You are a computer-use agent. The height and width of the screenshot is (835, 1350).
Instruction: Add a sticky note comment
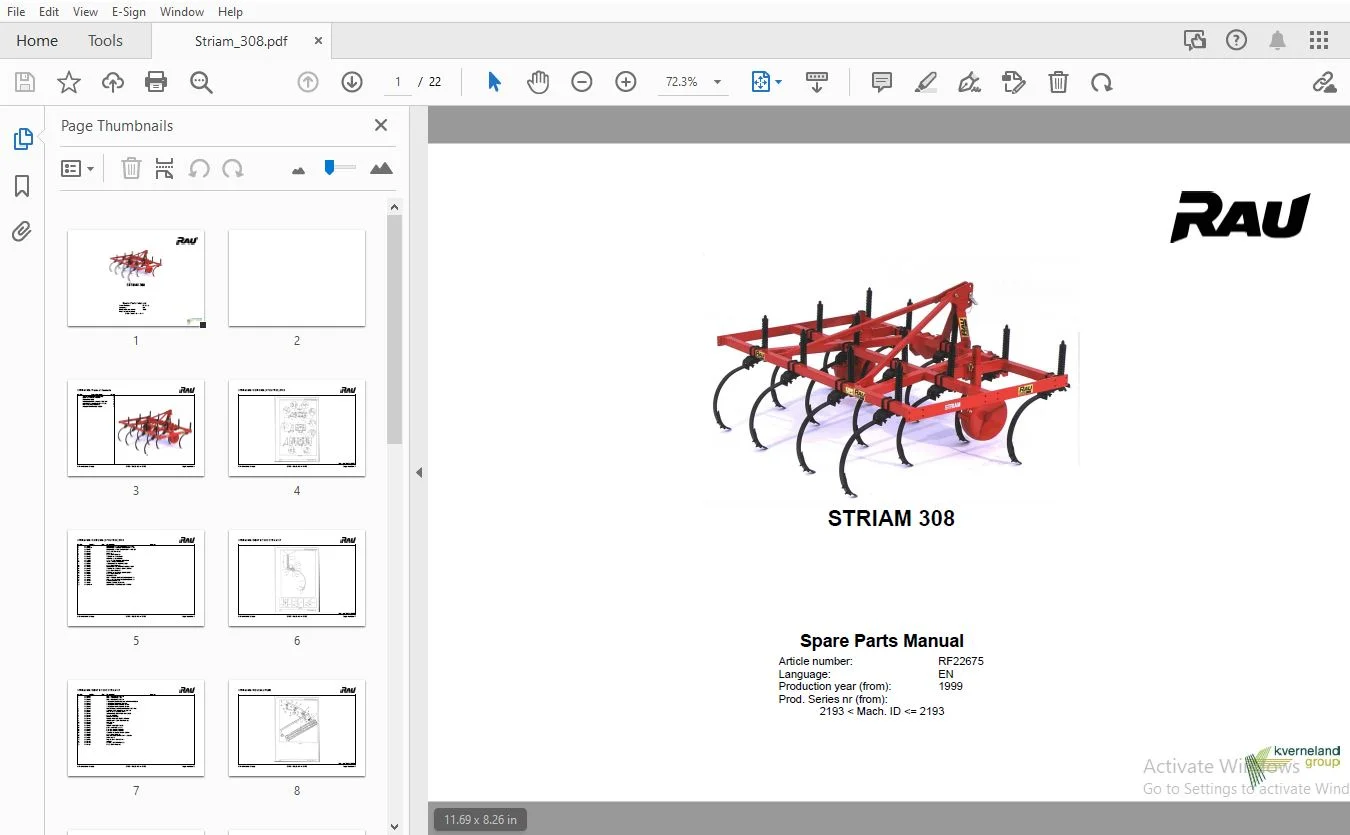882,82
